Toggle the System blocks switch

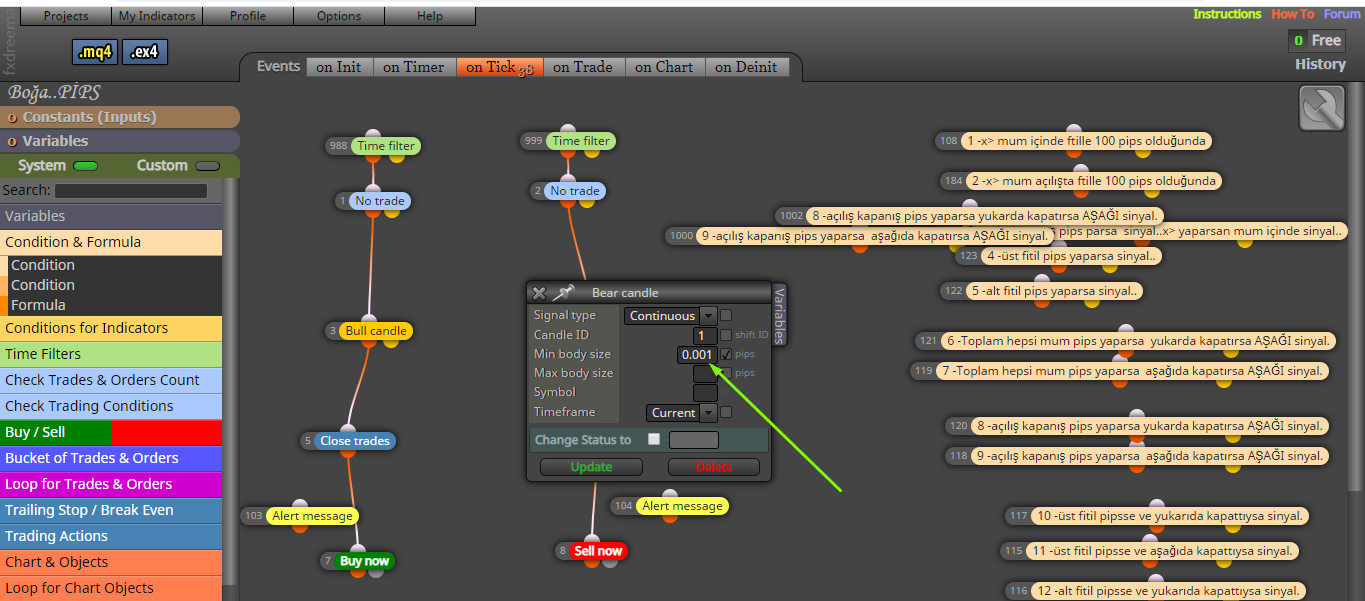pyautogui.click(x=85, y=166)
